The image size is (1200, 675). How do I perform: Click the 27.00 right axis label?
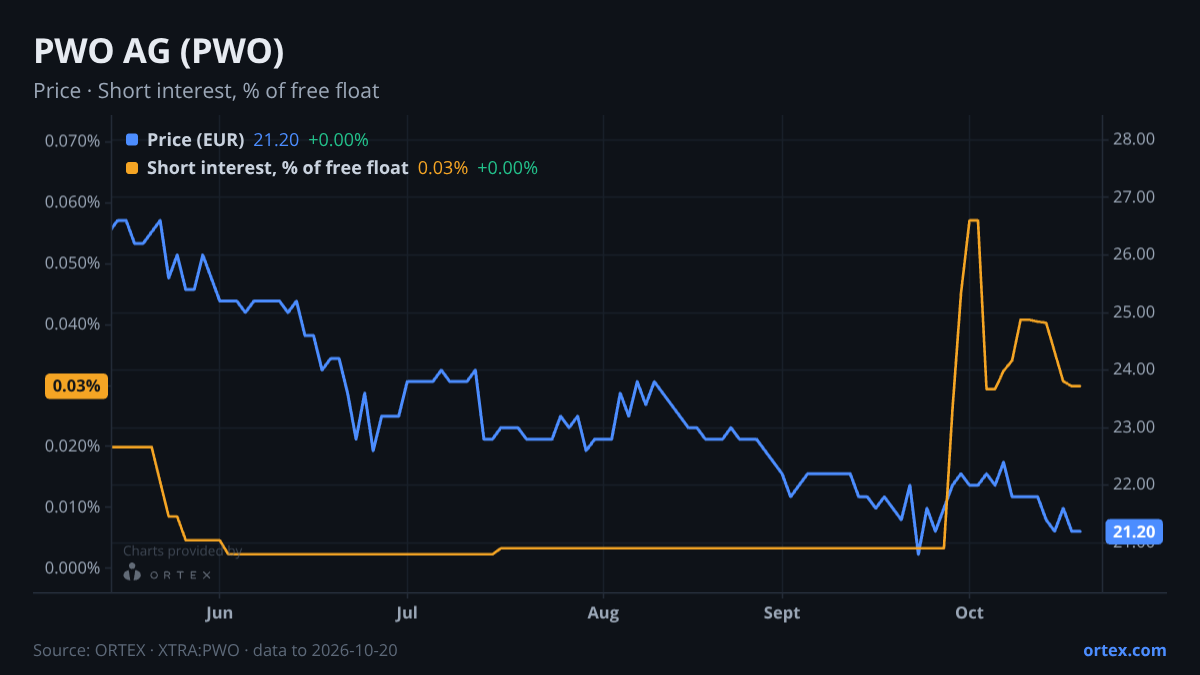tap(1134, 197)
